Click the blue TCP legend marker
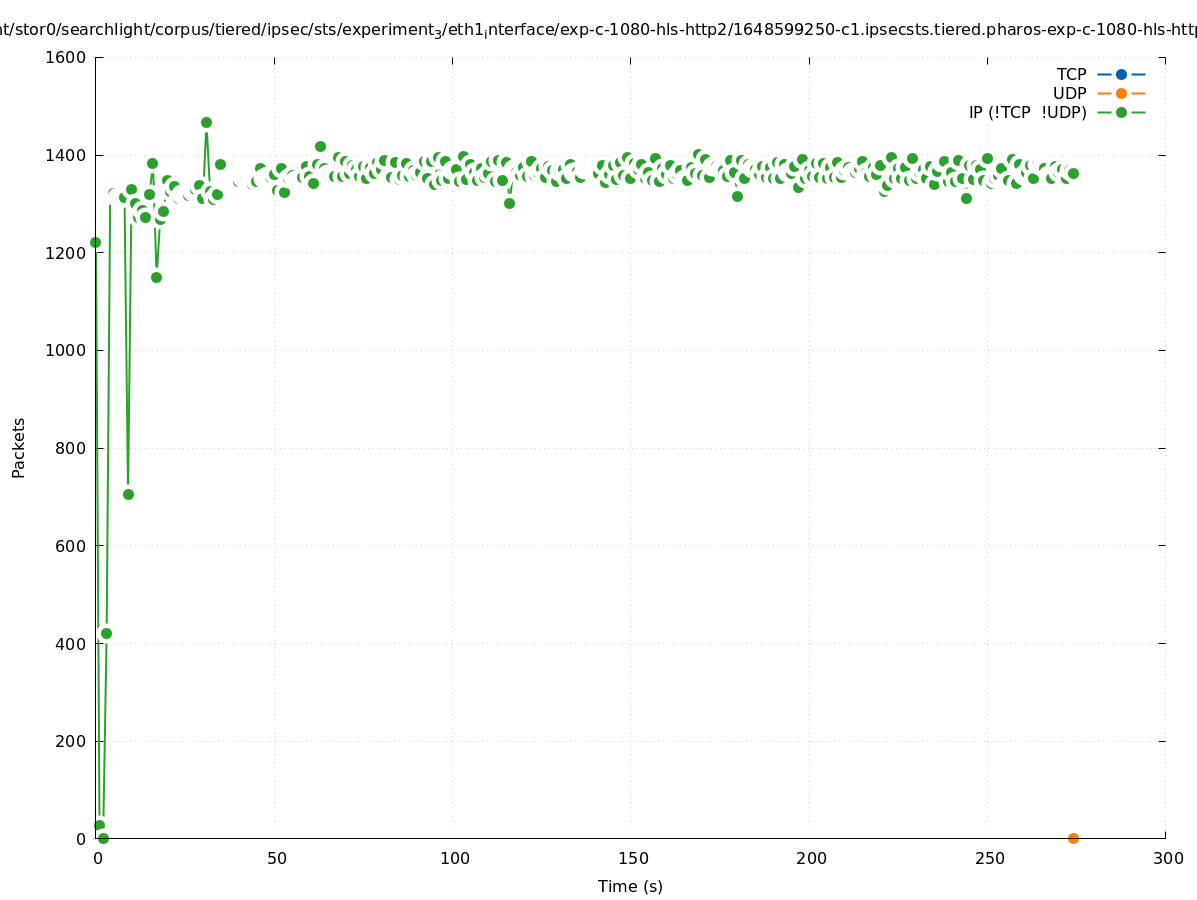Image resolution: width=1197 pixels, height=900 pixels. point(1121,74)
